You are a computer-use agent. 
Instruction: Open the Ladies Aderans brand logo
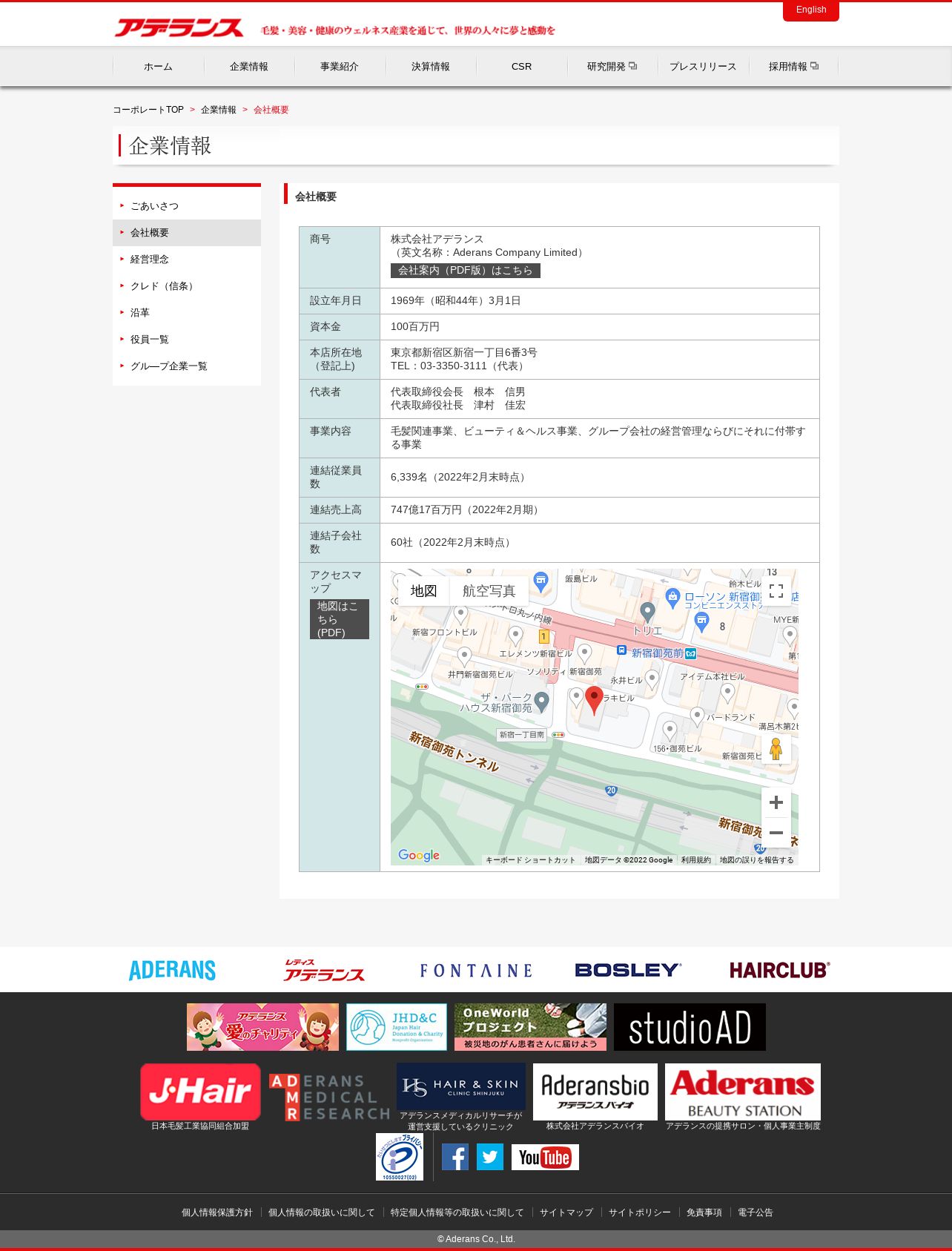[324, 970]
